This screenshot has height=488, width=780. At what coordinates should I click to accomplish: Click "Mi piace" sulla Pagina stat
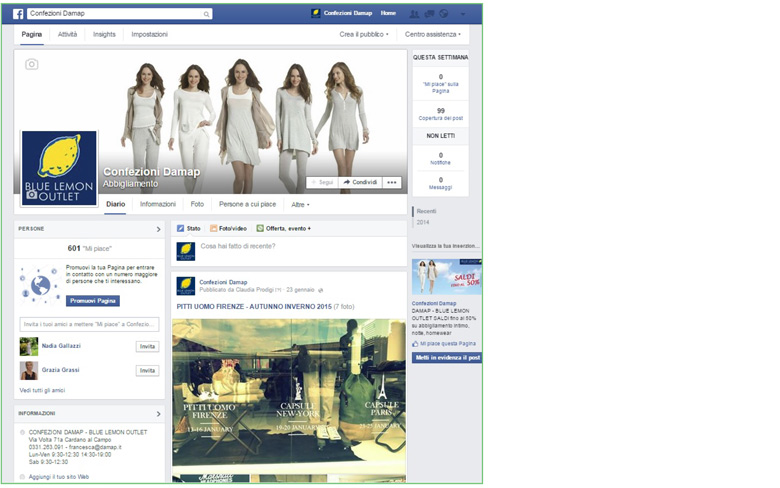pos(441,84)
